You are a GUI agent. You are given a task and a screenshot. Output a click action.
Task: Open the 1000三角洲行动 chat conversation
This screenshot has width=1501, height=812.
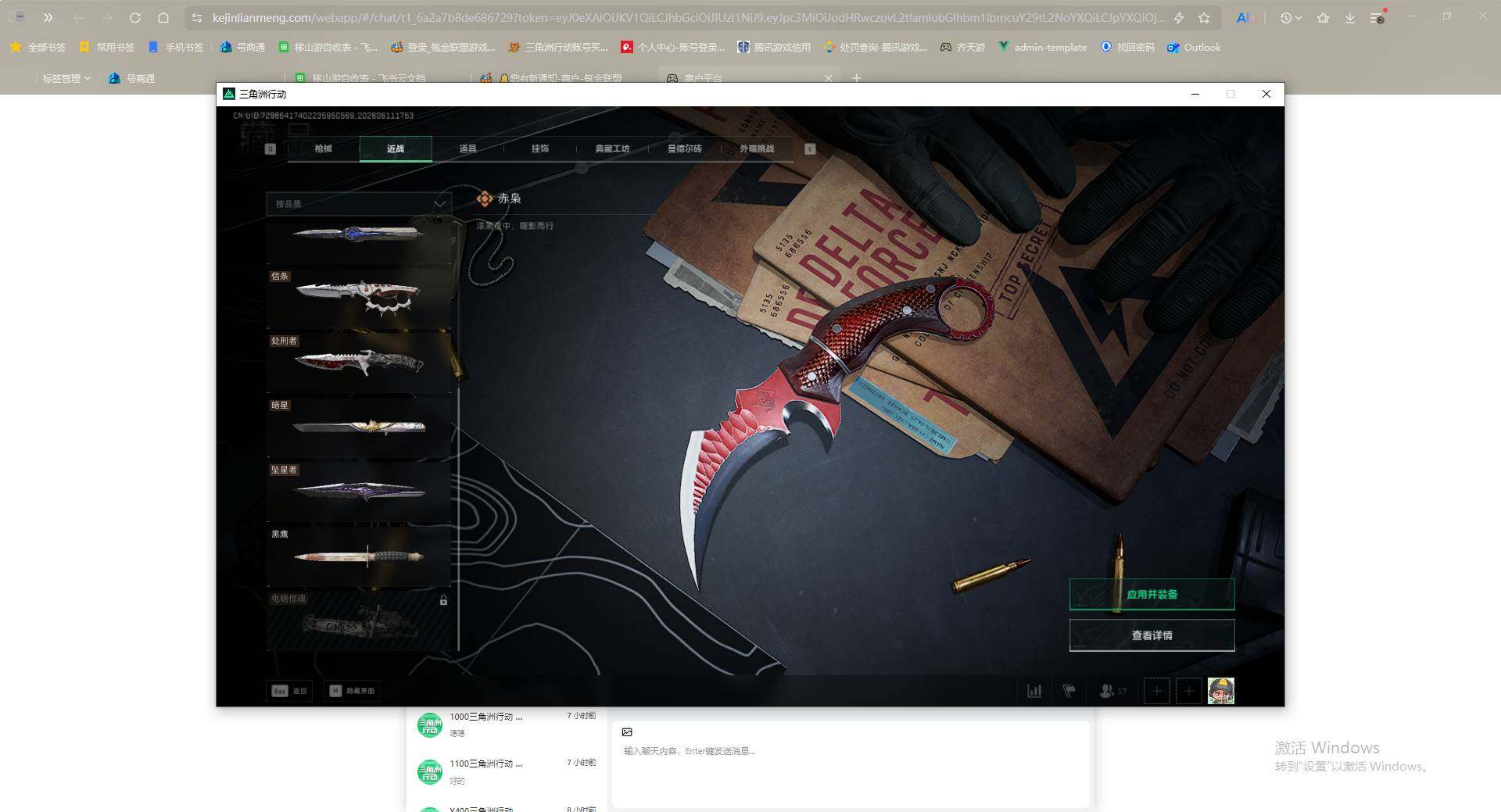[x=507, y=724]
